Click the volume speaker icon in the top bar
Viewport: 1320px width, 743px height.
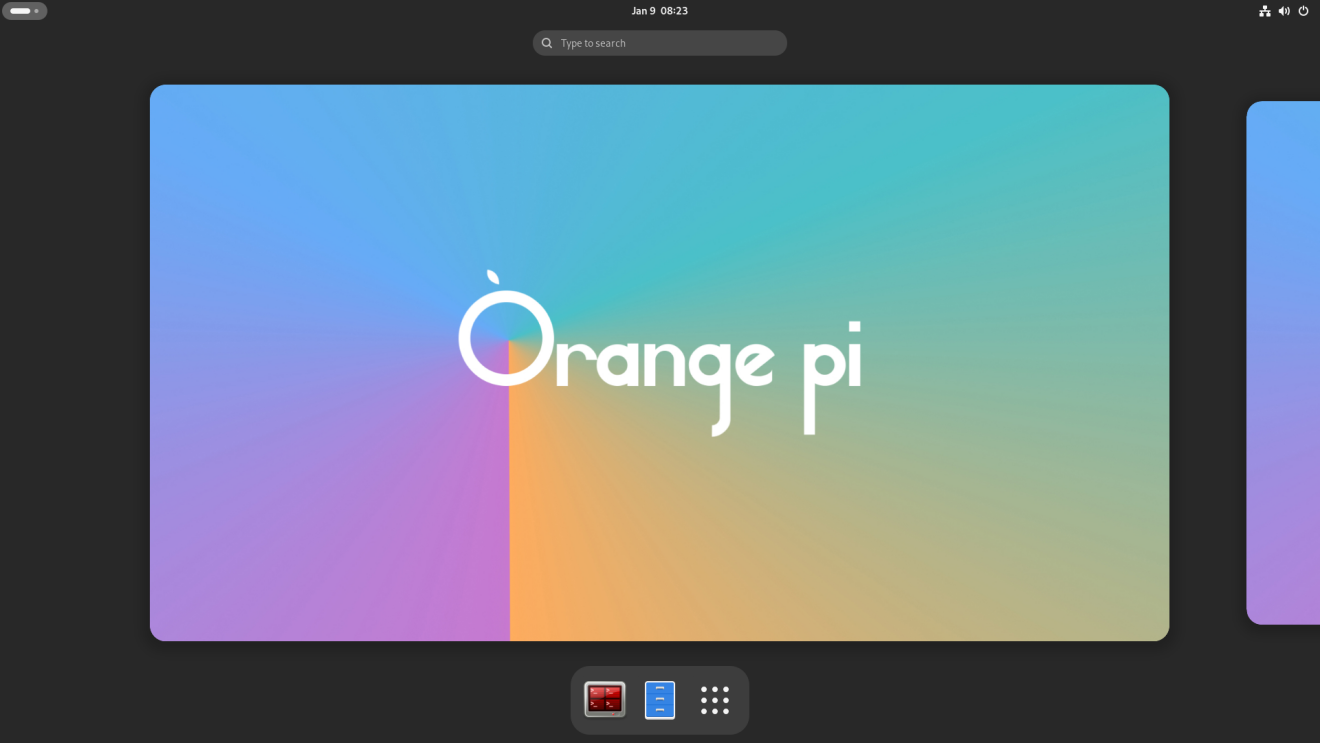pos(1284,11)
